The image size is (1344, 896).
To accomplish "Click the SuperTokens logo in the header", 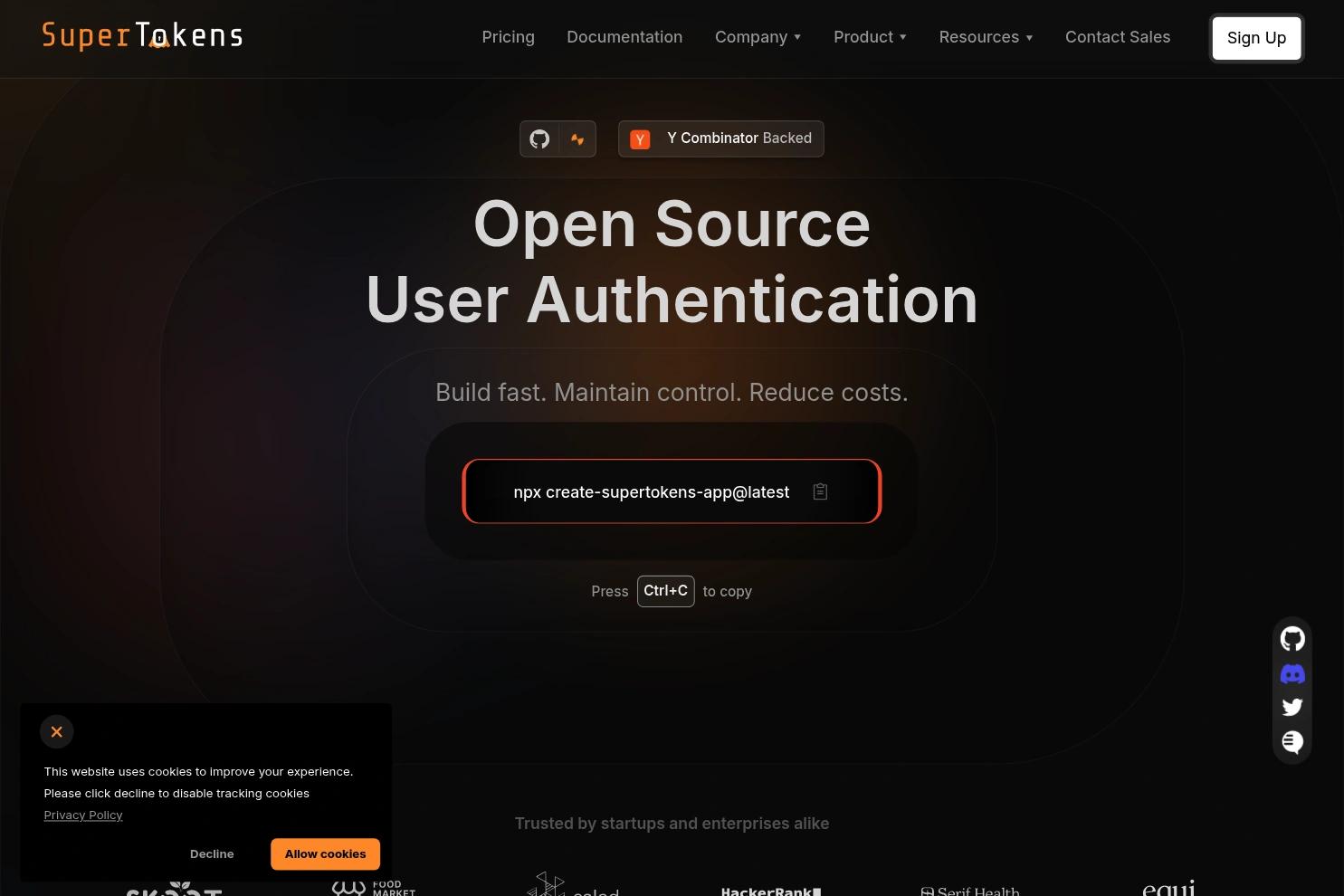I will pyautogui.click(x=142, y=36).
